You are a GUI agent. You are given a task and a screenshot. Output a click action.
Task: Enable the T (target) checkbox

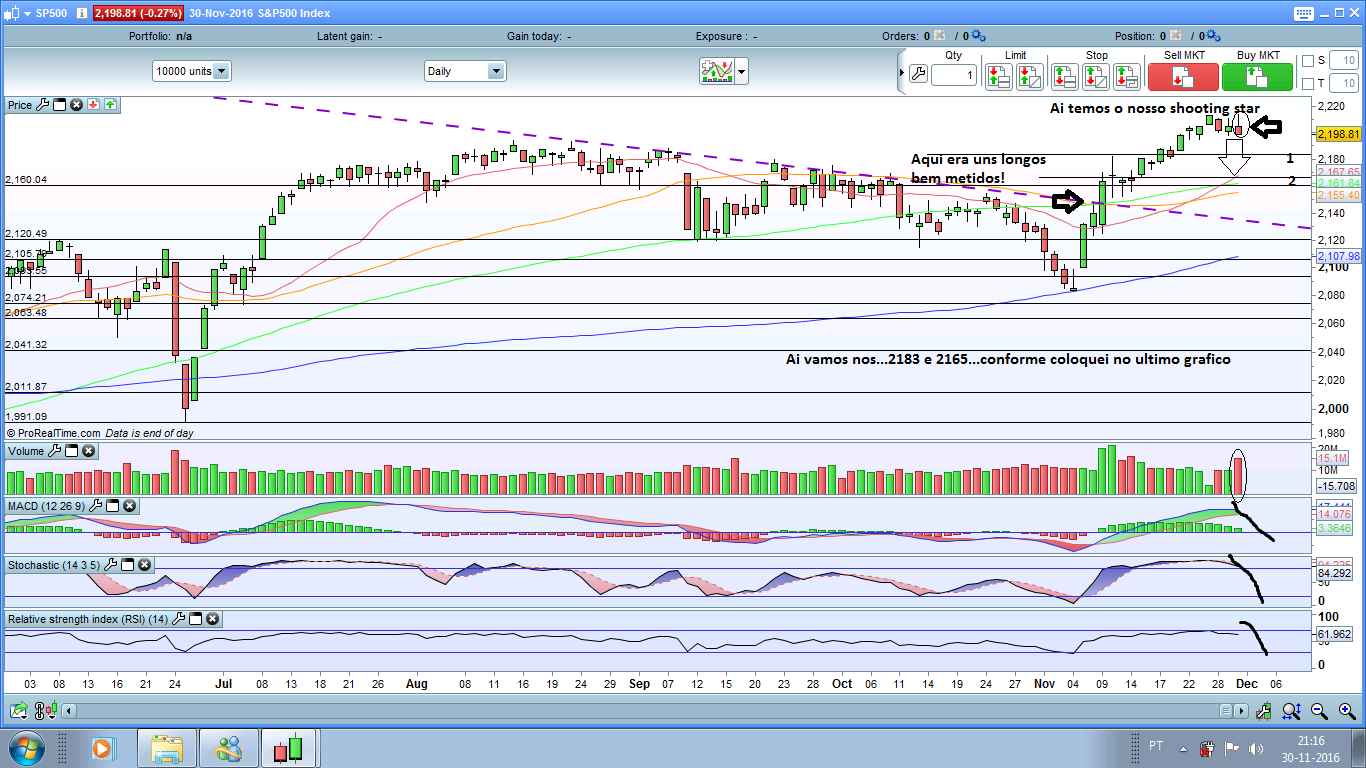tap(1308, 84)
